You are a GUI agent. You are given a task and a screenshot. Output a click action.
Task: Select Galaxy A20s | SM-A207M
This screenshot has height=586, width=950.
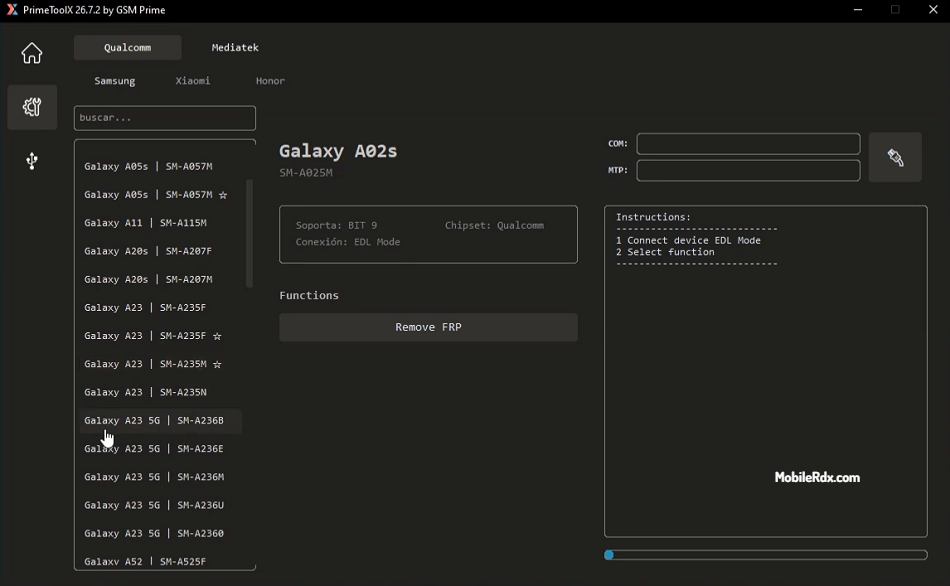[161, 279]
